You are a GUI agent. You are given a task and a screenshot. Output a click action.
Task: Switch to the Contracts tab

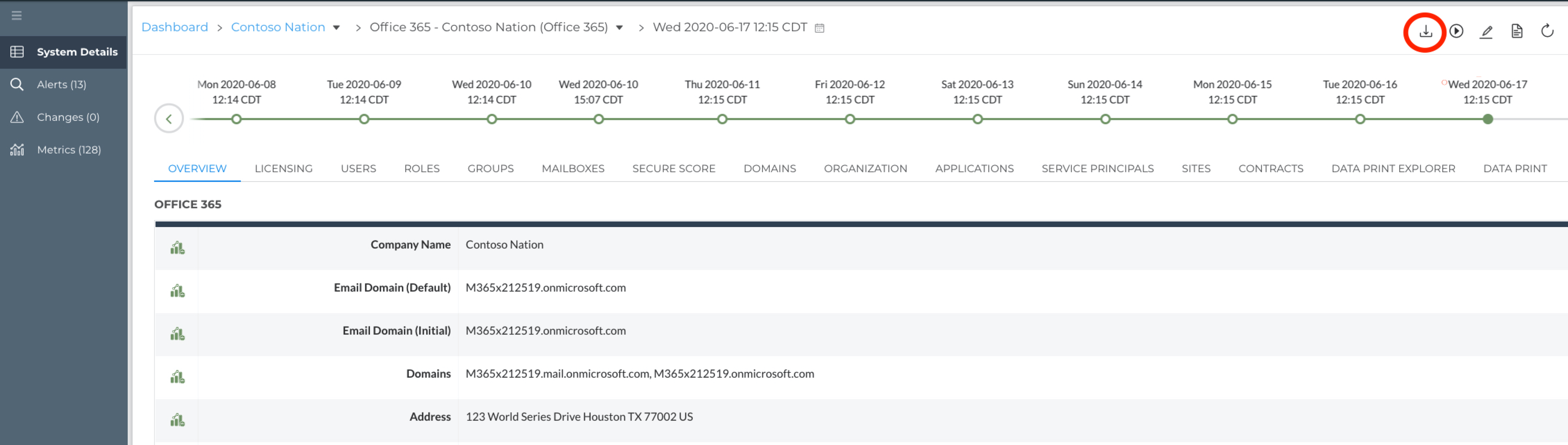(x=1271, y=169)
